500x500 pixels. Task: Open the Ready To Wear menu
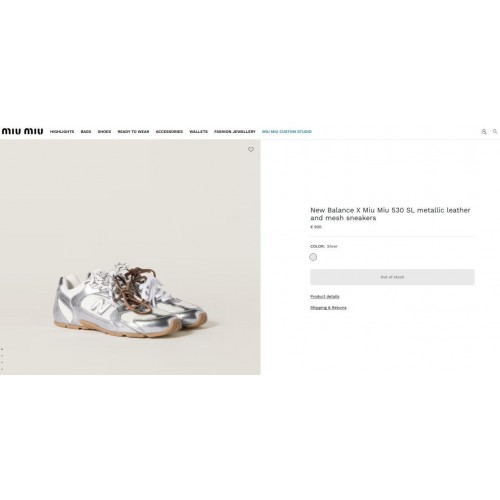pyautogui.click(x=133, y=132)
